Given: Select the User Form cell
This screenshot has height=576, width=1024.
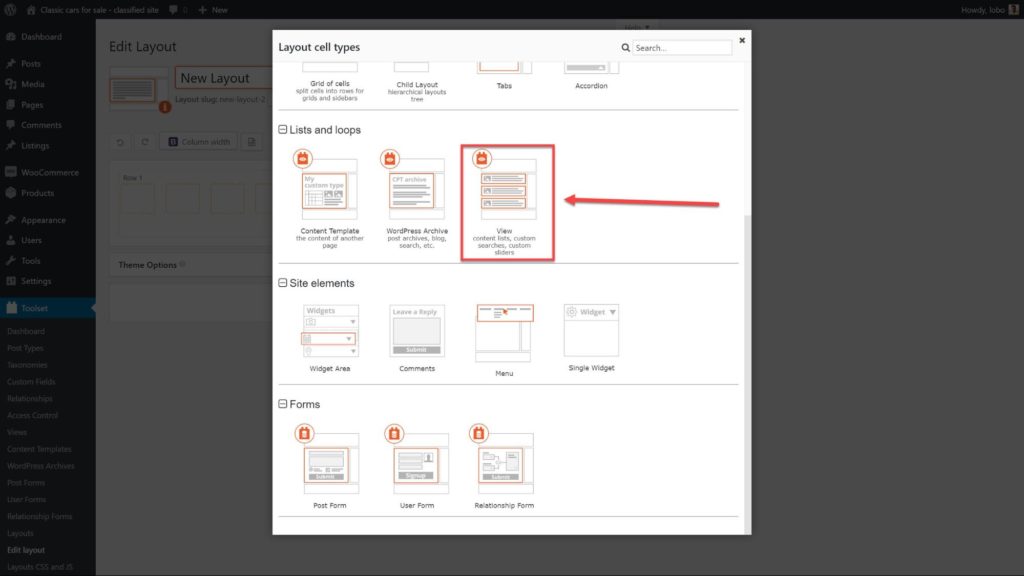Looking at the screenshot, I should click(x=417, y=466).
